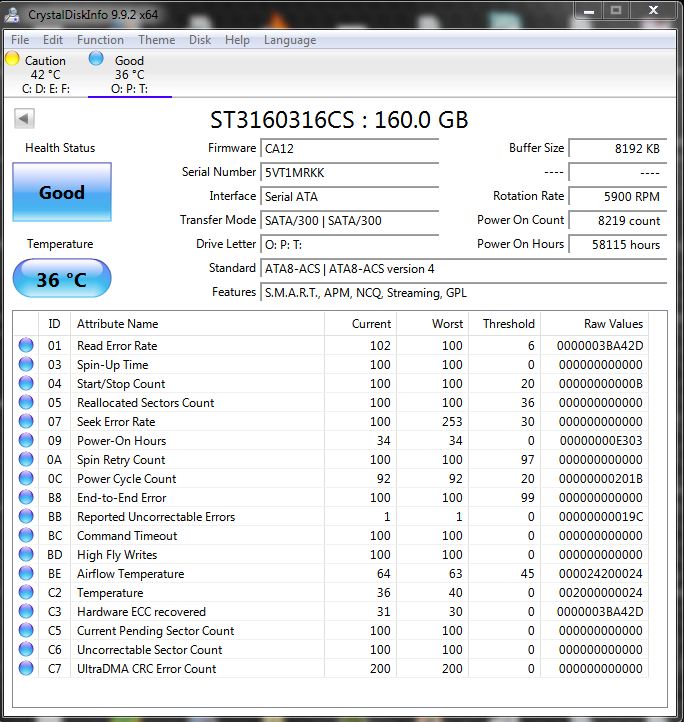Open the Language menu

click(290, 40)
